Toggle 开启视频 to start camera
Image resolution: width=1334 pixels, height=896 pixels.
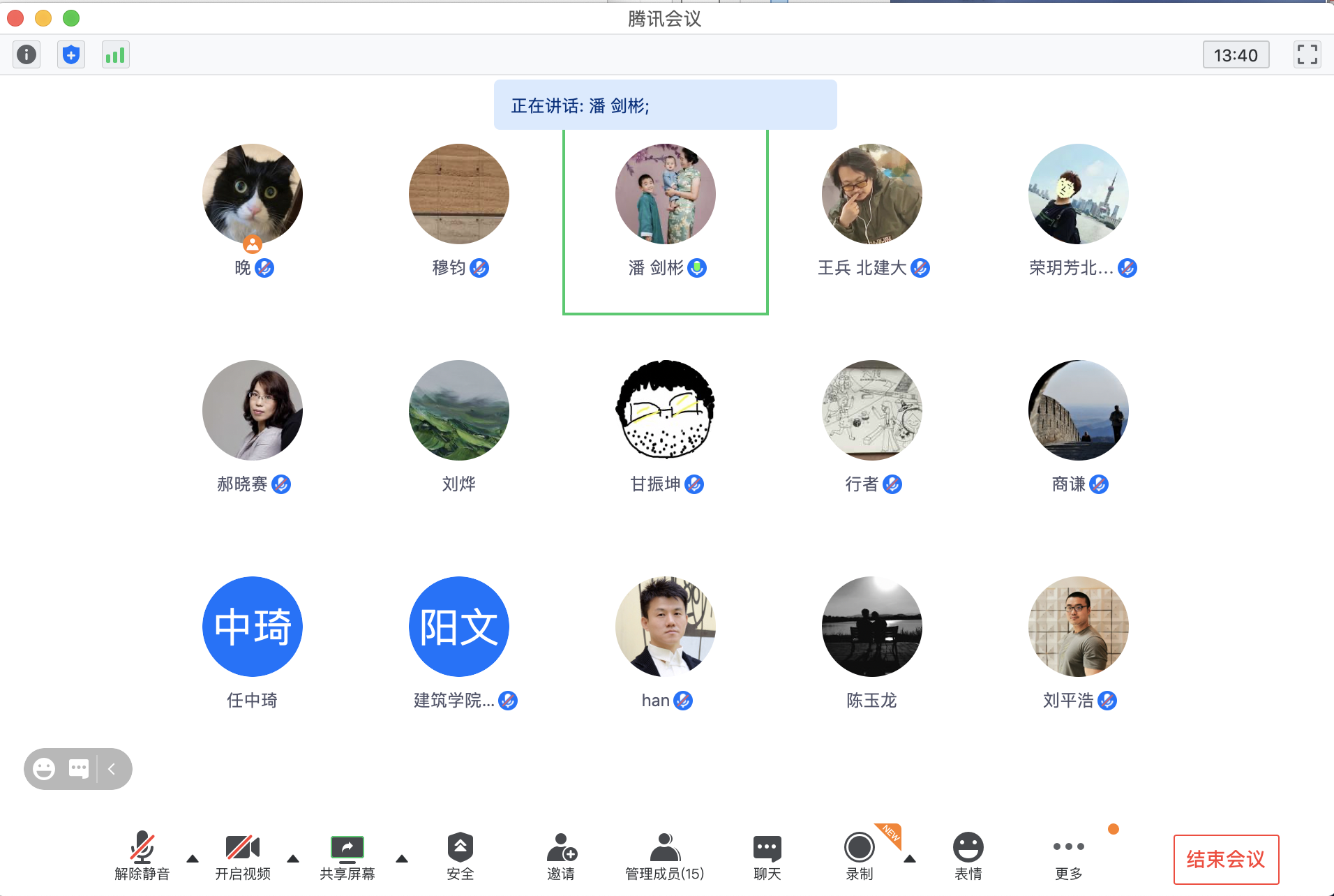point(242,856)
